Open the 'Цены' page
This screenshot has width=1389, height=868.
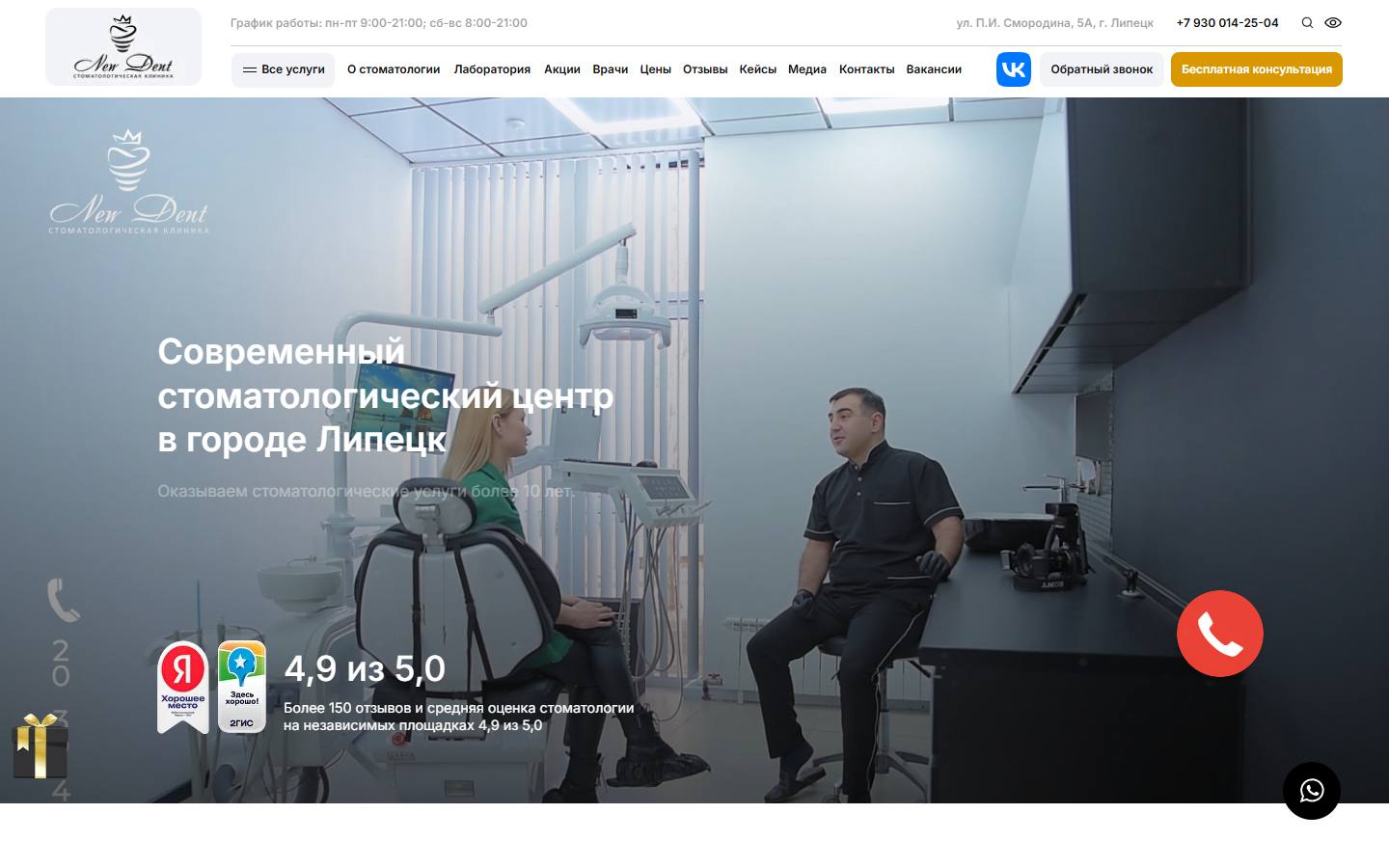[656, 69]
